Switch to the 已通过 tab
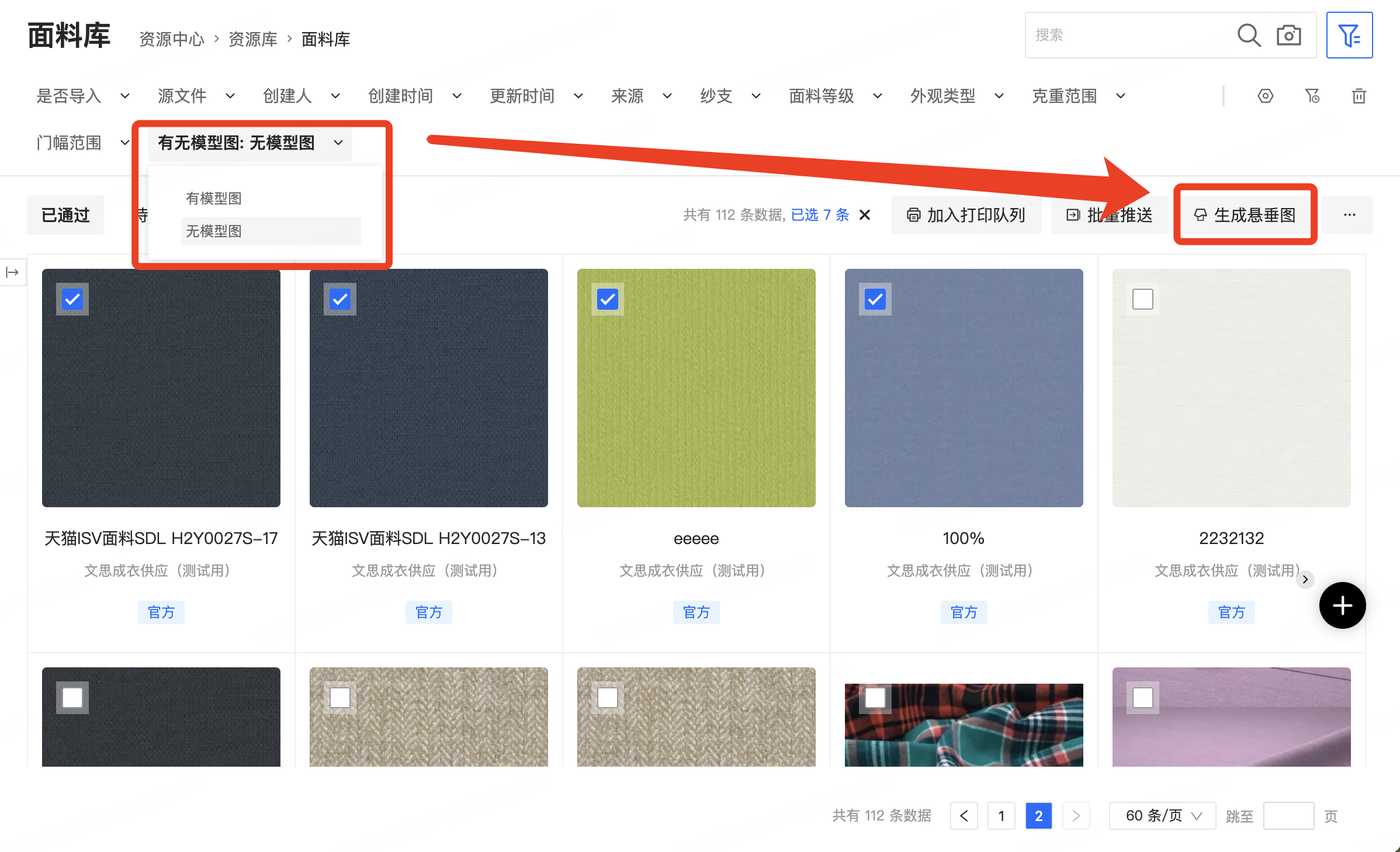 click(65, 215)
